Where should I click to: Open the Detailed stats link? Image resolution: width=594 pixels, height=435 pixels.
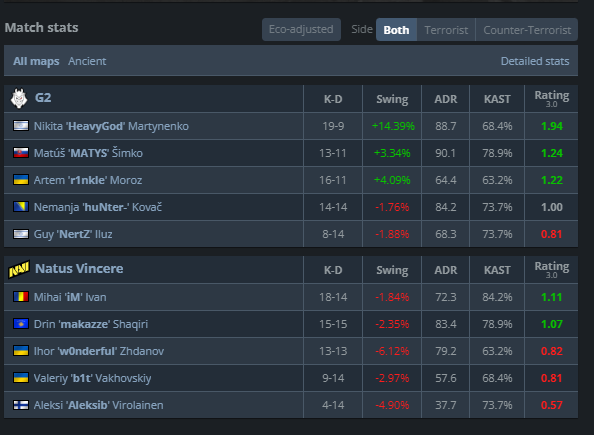pos(535,61)
